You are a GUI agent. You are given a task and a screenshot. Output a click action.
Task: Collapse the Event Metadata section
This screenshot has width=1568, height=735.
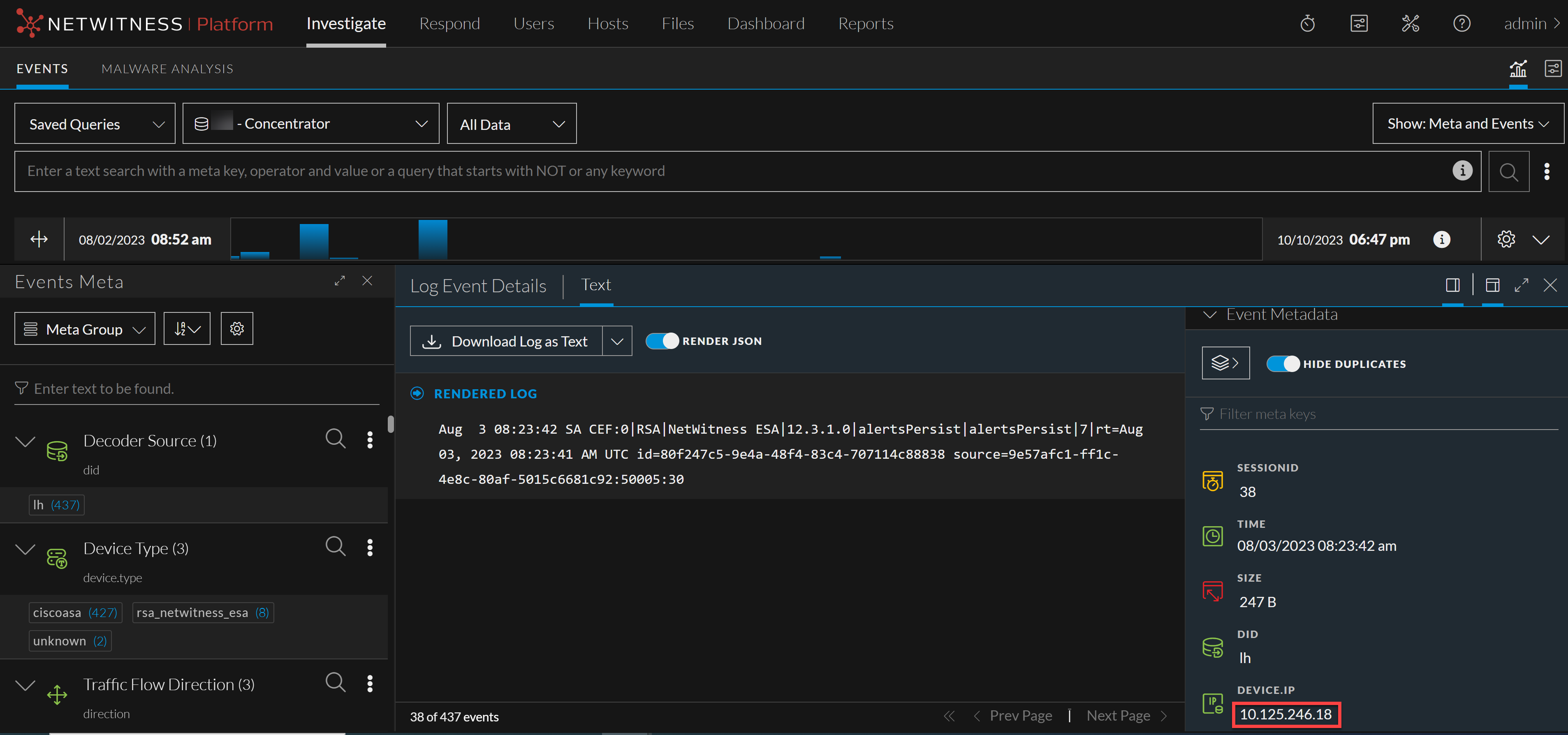(x=1210, y=314)
